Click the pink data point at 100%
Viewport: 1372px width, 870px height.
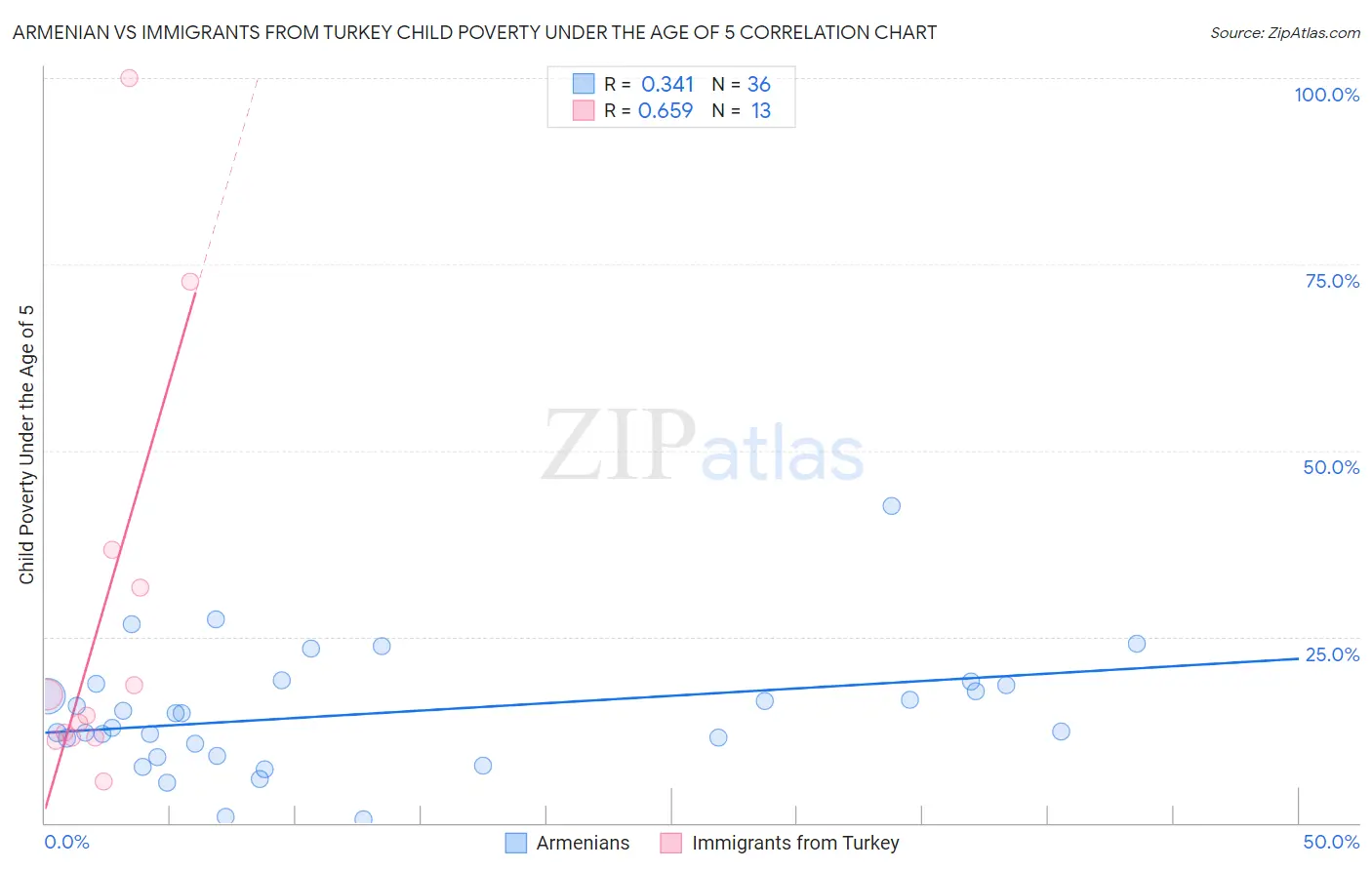click(x=129, y=78)
